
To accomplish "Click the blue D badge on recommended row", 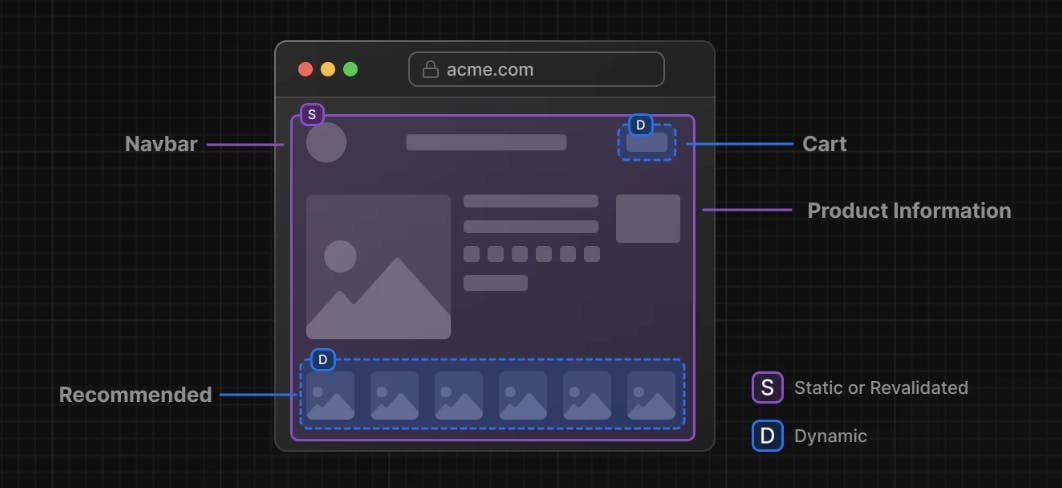I will tap(322, 360).
